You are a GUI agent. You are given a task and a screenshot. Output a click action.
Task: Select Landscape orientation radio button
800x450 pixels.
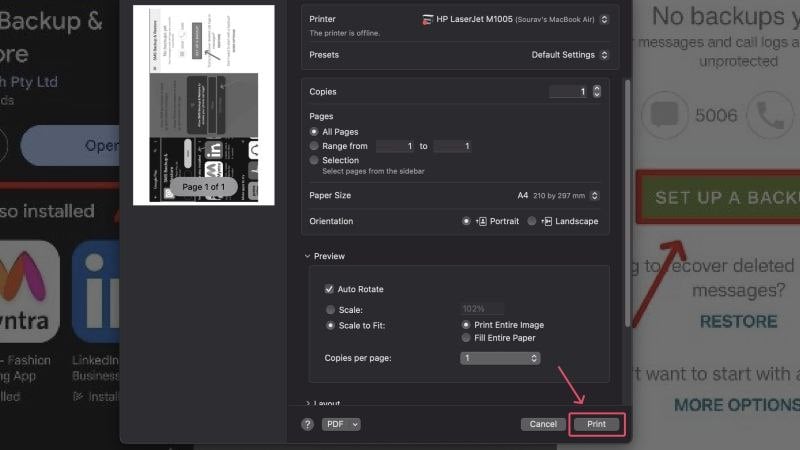(532, 221)
